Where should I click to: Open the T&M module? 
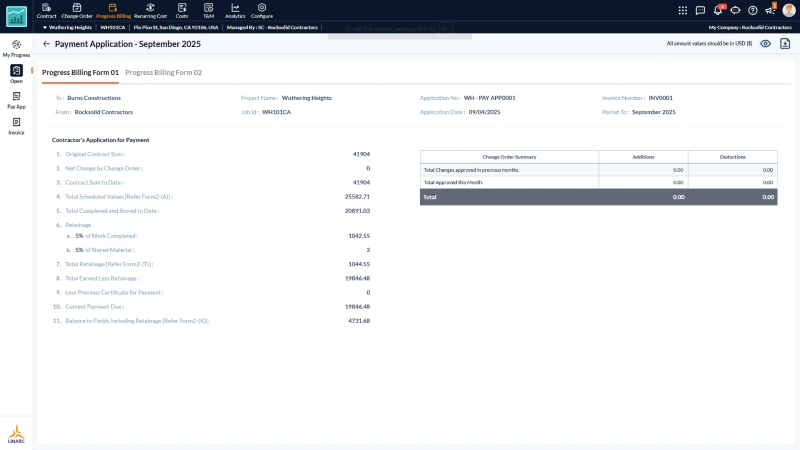click(x=208, y=11)
